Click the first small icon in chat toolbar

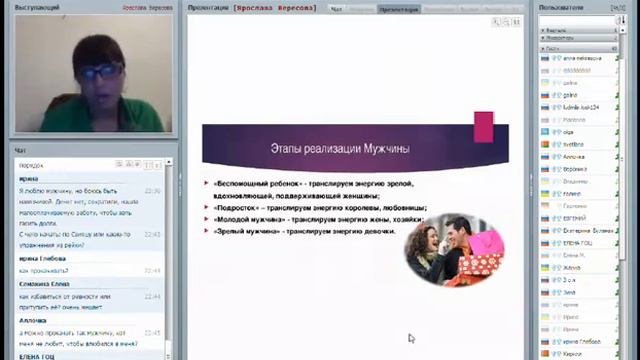tap(119, 164)
